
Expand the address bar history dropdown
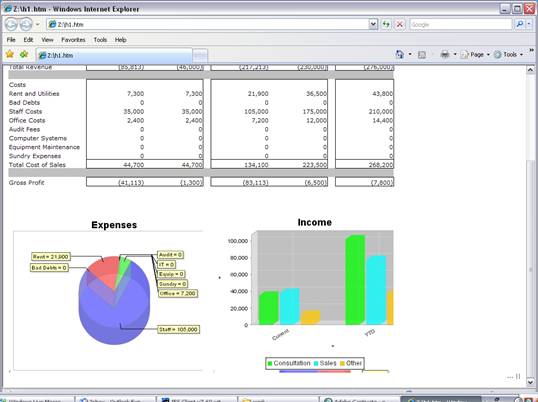pyautogui.click(x=373, y=24)
